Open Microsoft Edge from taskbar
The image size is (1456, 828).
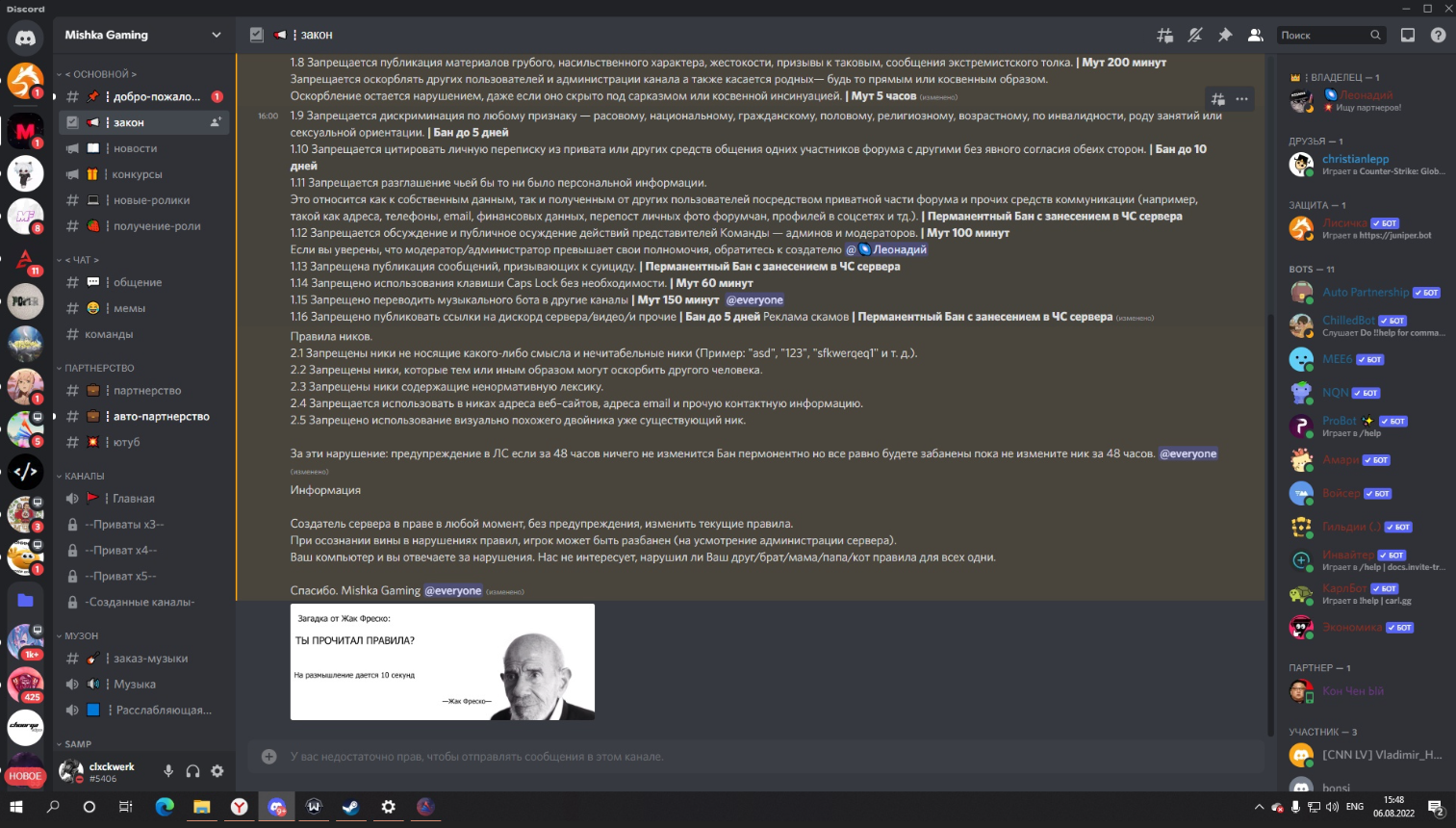point(165,807)
